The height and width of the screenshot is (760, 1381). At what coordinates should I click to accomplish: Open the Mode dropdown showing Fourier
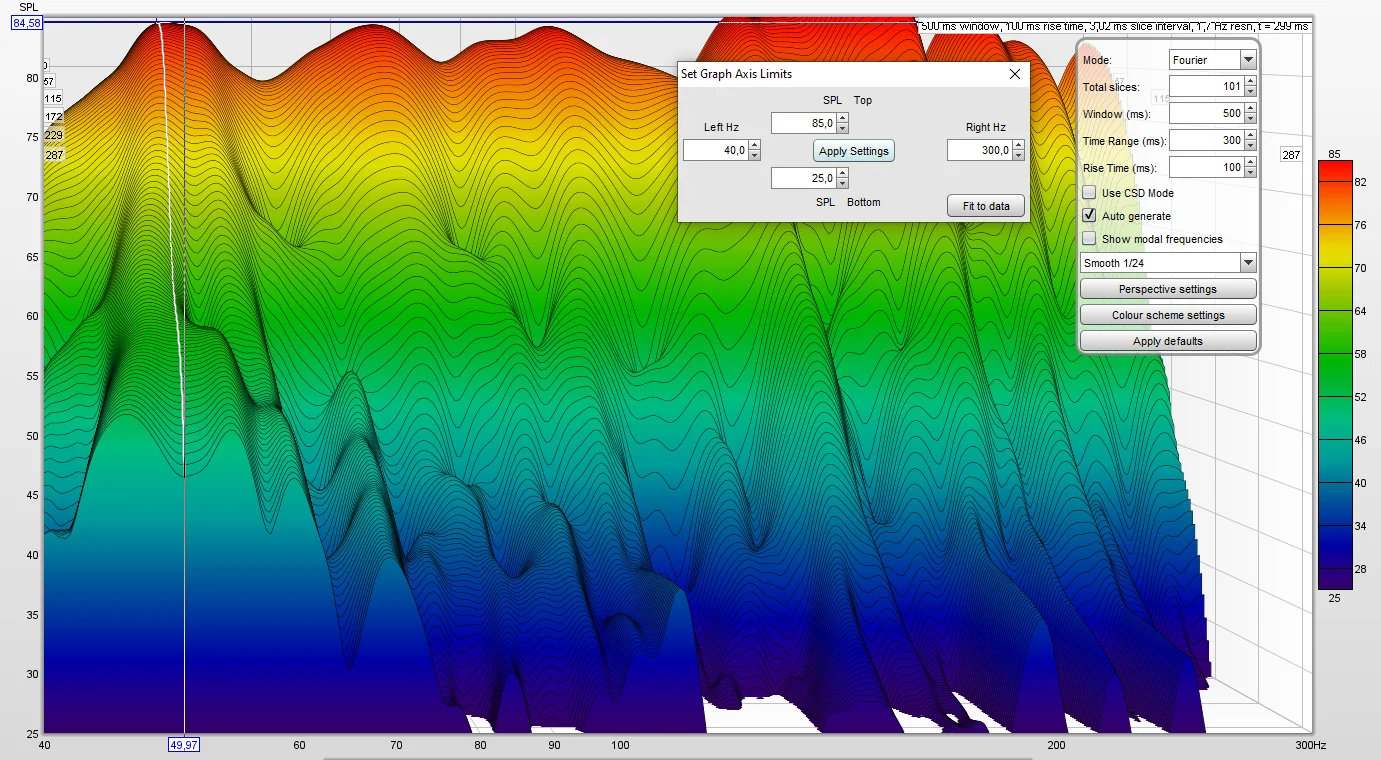pyautogui.click(x=1213, y=60)
